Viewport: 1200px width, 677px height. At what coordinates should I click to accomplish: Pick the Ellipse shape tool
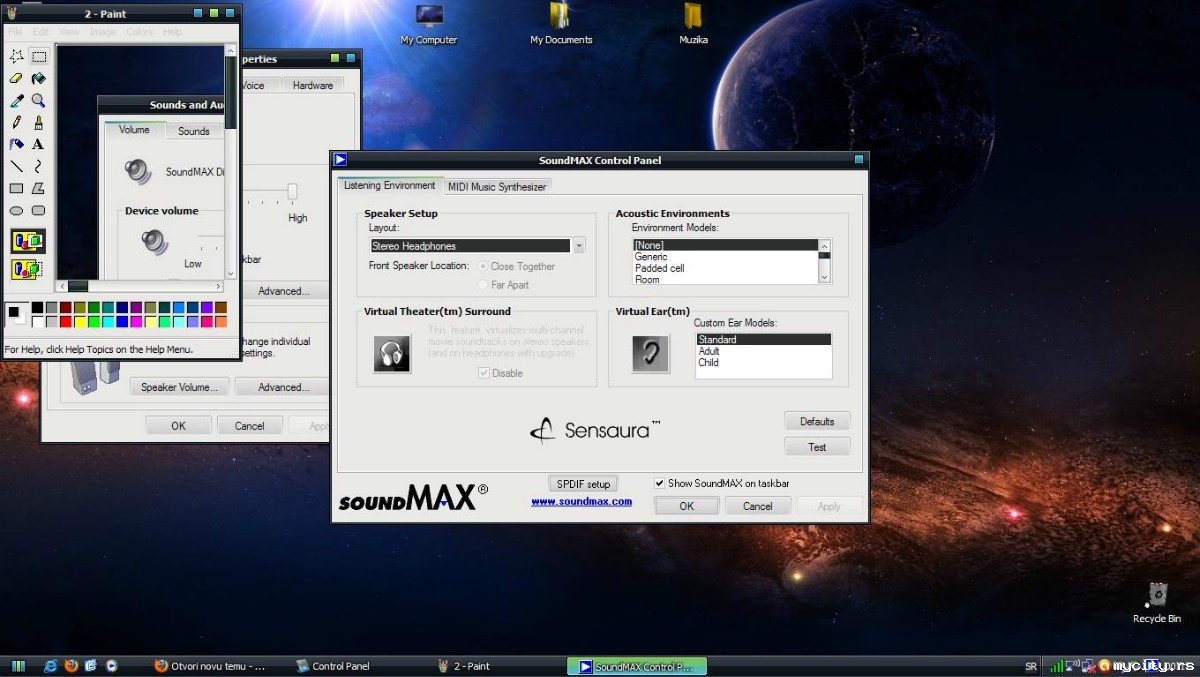(x=16, y=211)
